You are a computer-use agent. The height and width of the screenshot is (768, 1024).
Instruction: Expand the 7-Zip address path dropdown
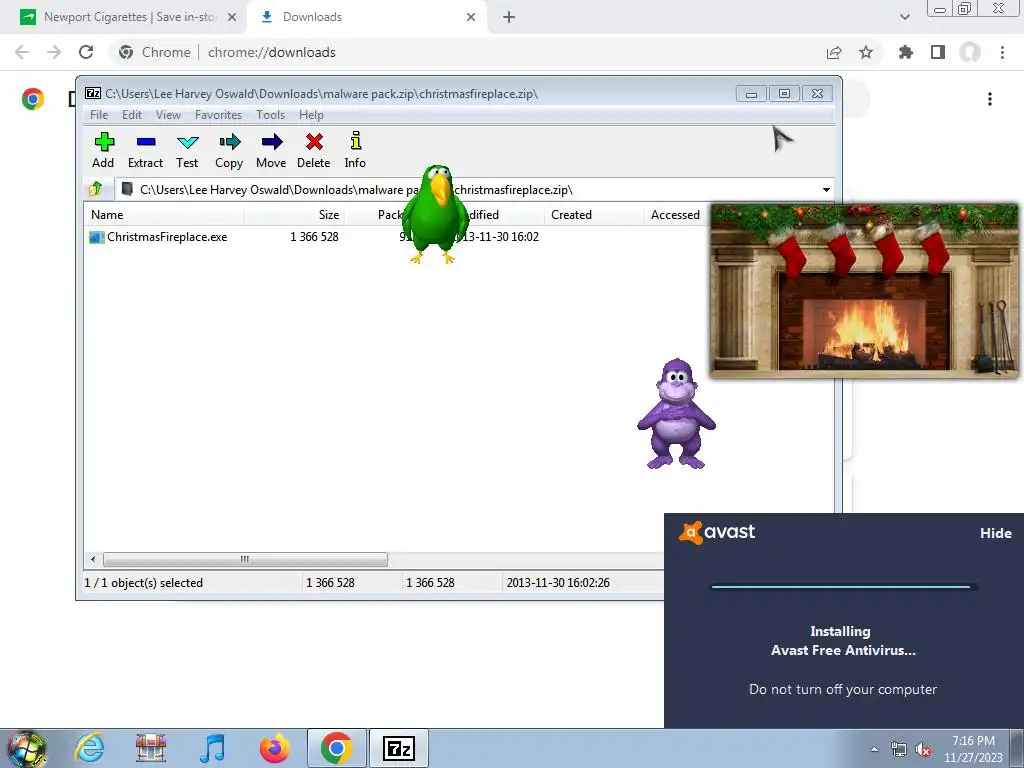pyautogui.click(x=826, y=189)
